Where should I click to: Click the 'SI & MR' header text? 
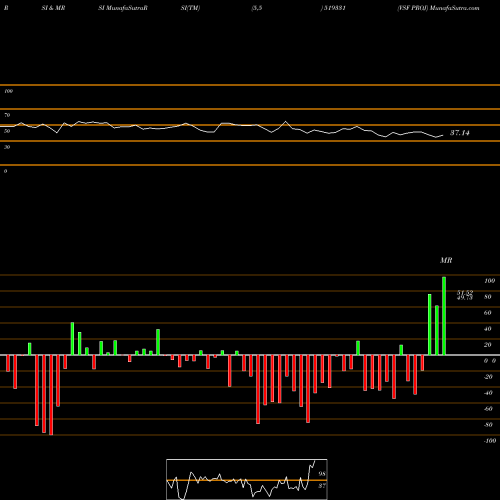click(53, 8)
